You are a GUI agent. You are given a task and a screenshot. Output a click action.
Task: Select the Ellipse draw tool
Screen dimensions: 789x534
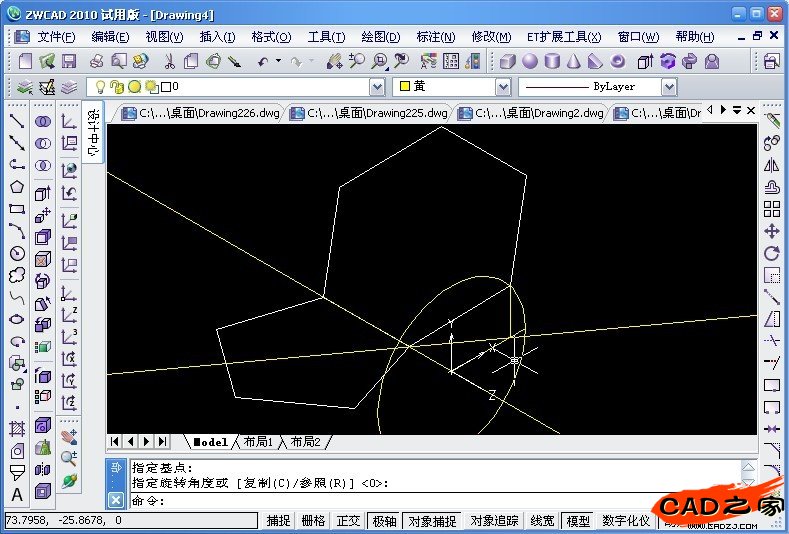click(17, 319)
